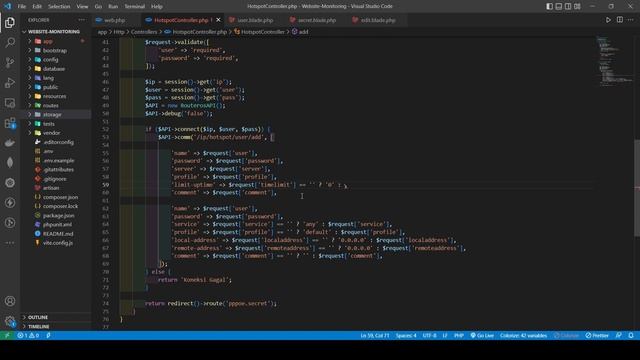Open the Search view in activity bar

[10, 42]
